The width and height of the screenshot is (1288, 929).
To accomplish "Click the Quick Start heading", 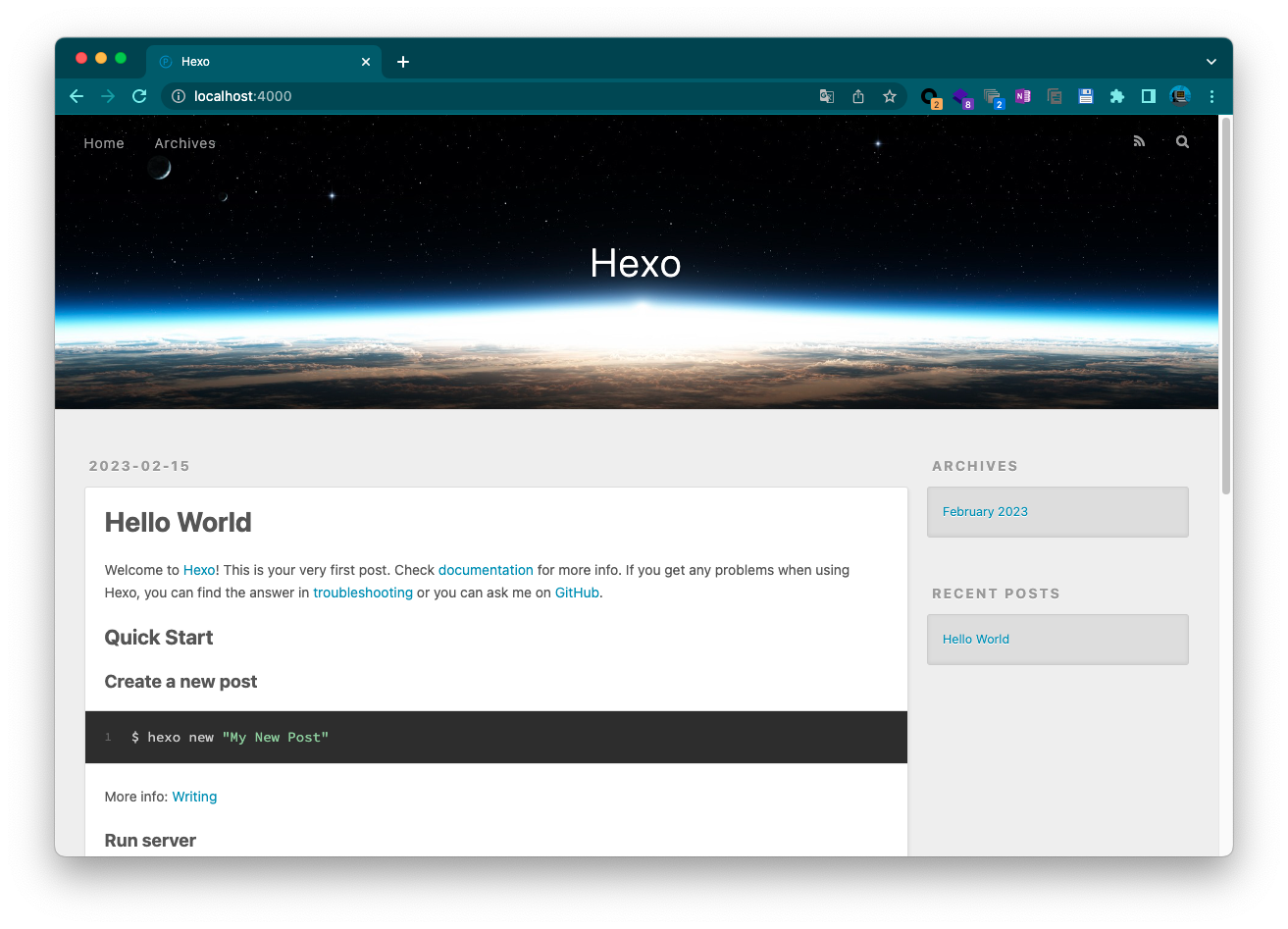I will (x=159, y=638).
